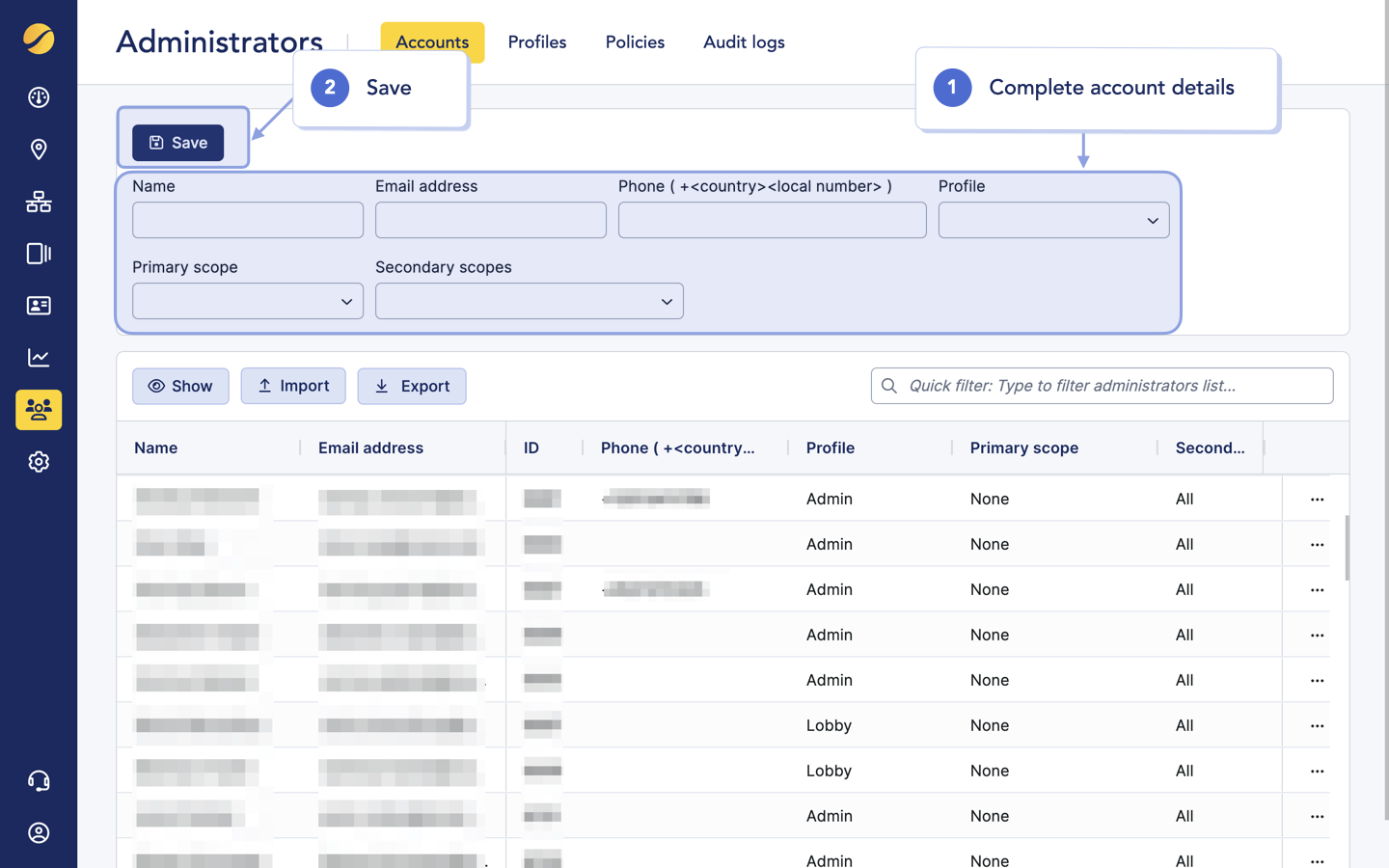Expand the Primary scope dropdown
The image size is (1389, 868).
click(x=247, y=301)
